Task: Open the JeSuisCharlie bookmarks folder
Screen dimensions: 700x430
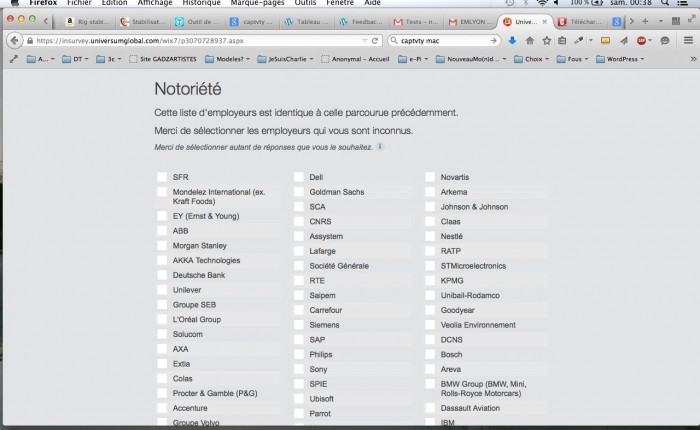Action: click(x=285, y=59)
